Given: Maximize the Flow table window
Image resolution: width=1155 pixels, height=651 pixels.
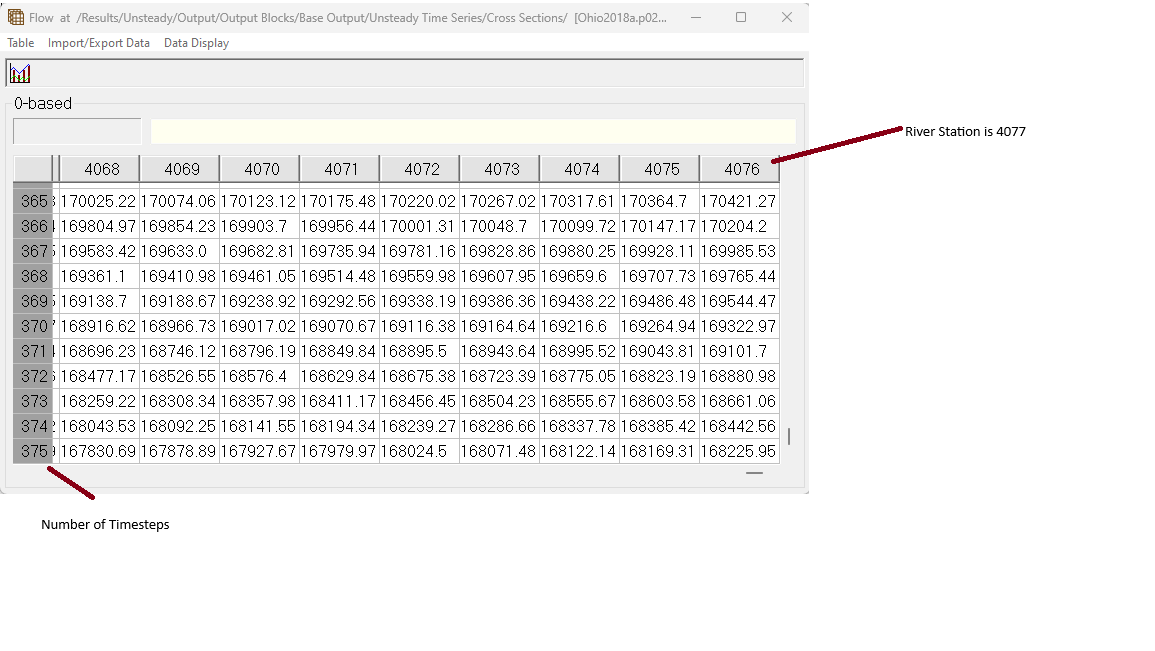Looking at the screenshot, I should [x=741, y=17].
